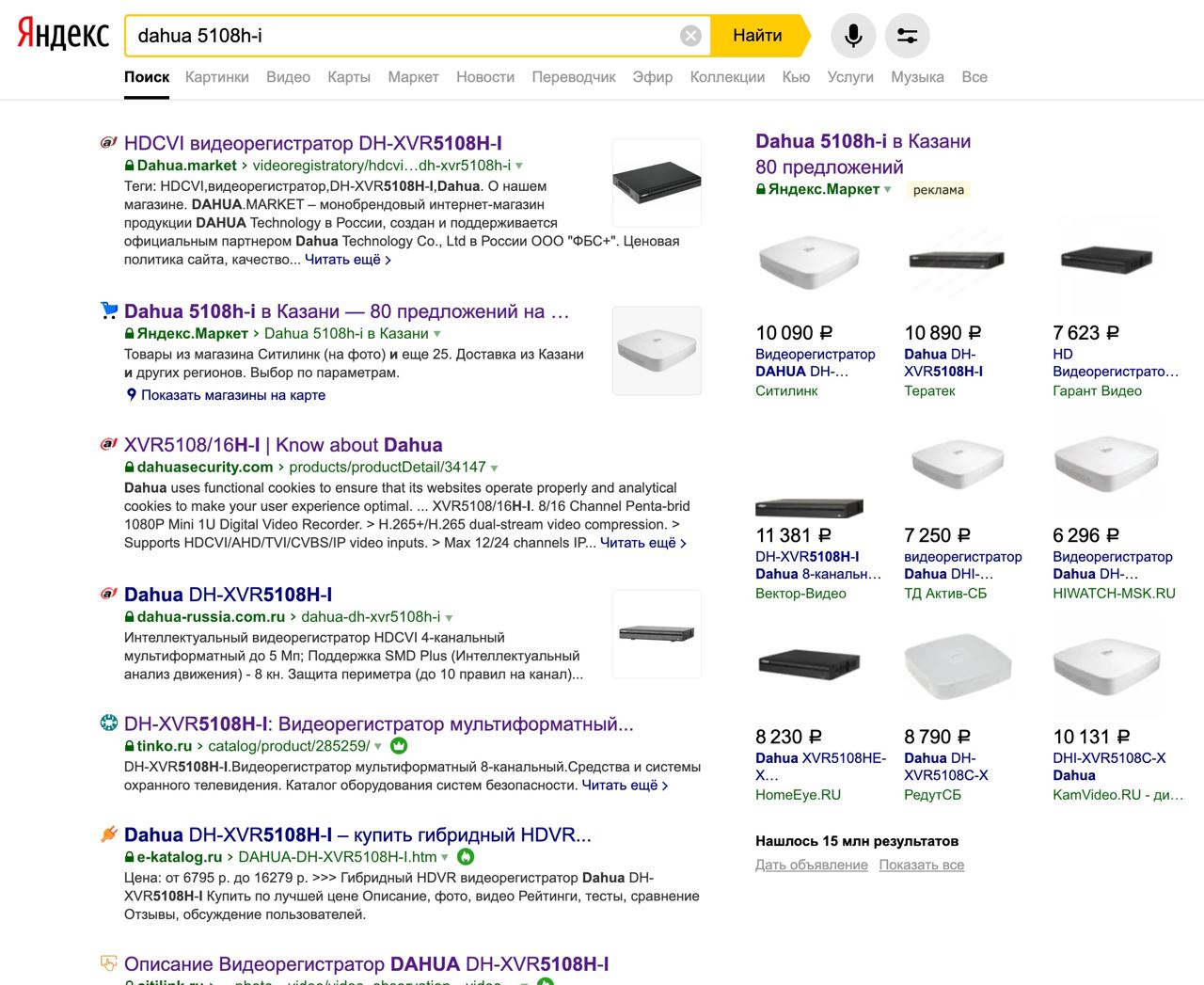Expand dropdown arrow after dahuasecurity.com URL
The image size is (1204, 985).
(495, 468)
